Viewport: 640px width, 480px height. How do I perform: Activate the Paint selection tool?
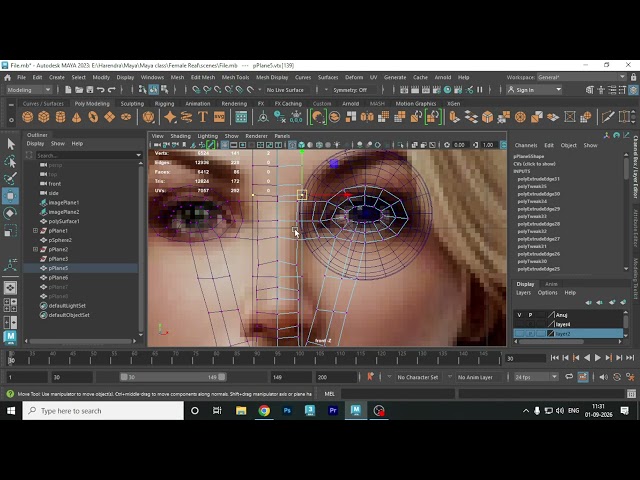[11, 178]
